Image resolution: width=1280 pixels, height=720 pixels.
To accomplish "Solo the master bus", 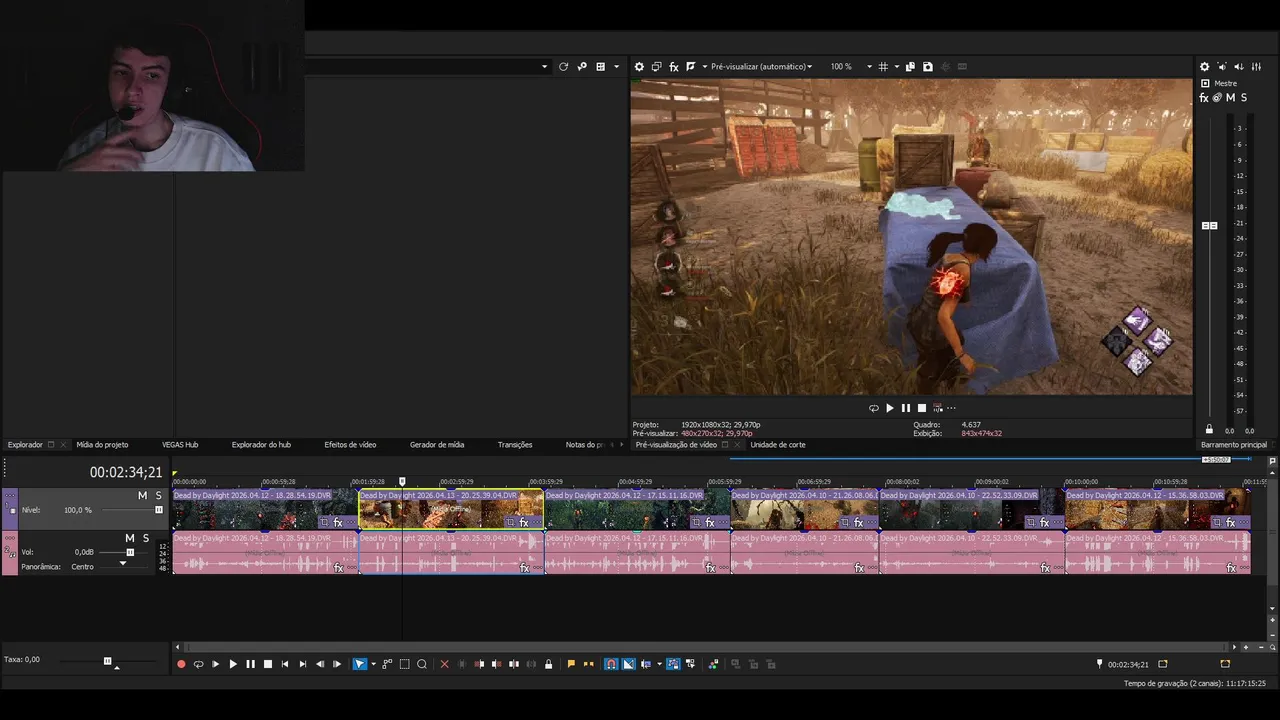I will pos(1244,98).
